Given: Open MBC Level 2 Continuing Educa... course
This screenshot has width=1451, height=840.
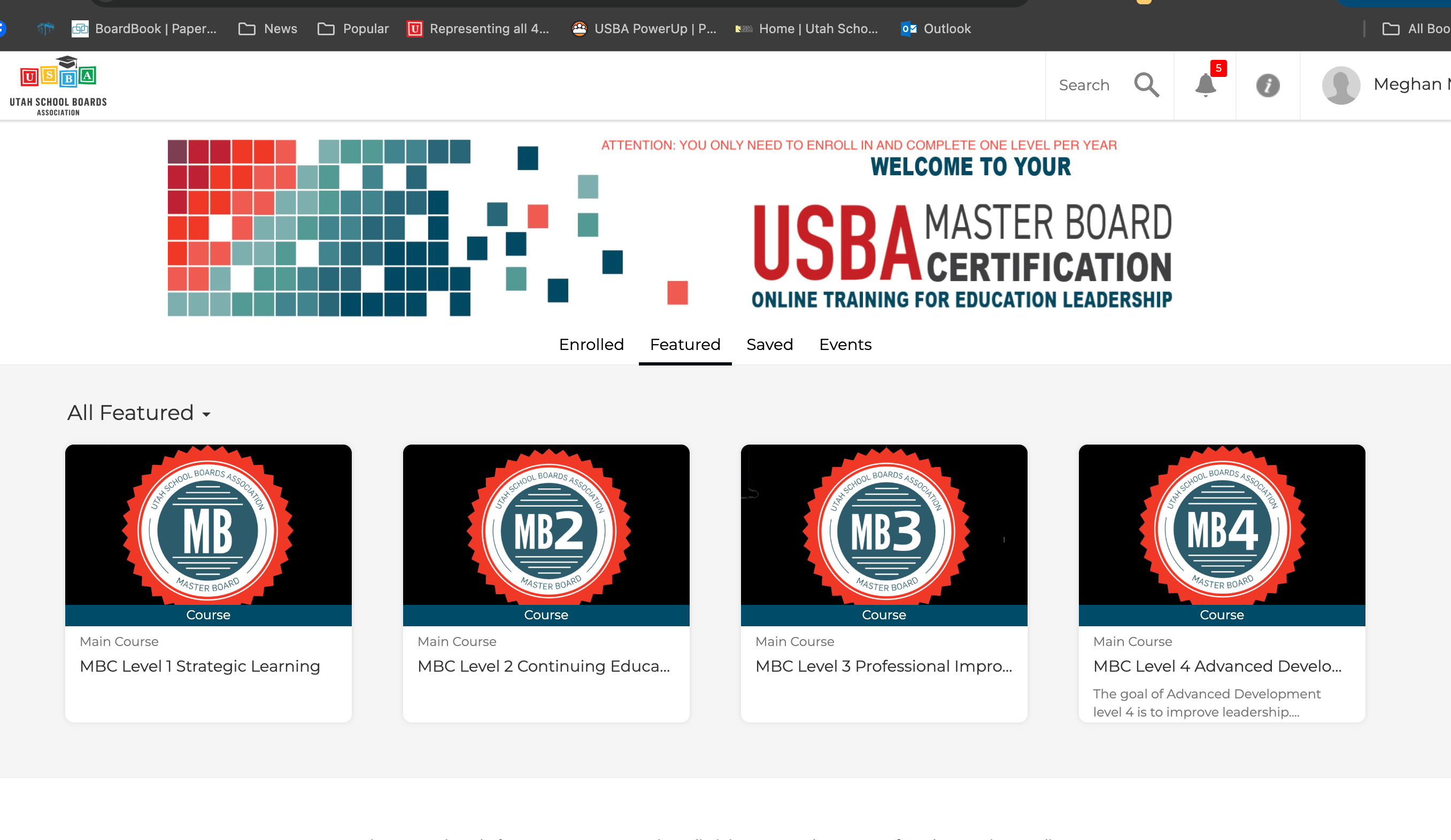Looking at the screenshot, I should click(544, 666).
